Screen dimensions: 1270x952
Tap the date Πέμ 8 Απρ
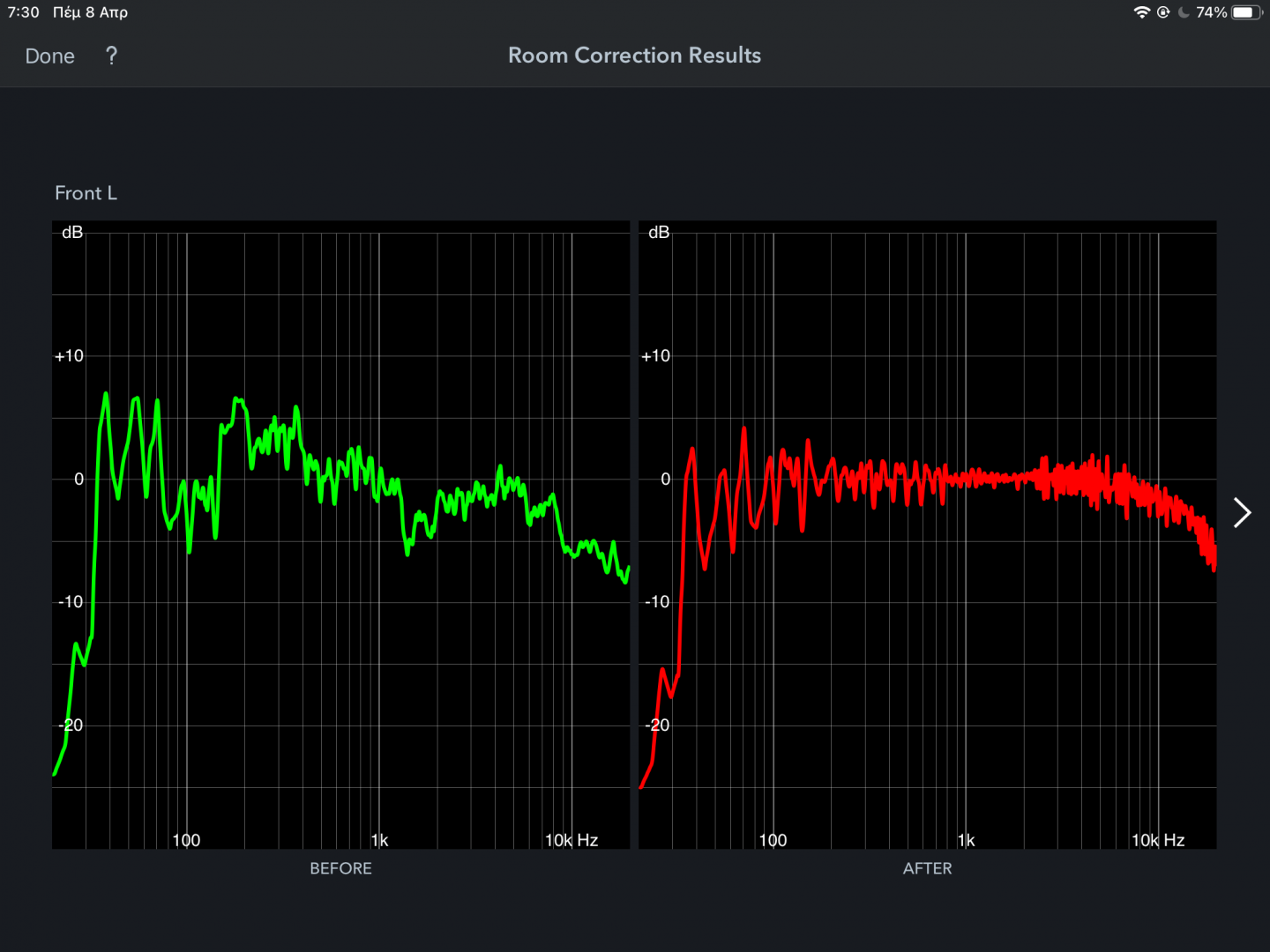click(x=90, y=12)
